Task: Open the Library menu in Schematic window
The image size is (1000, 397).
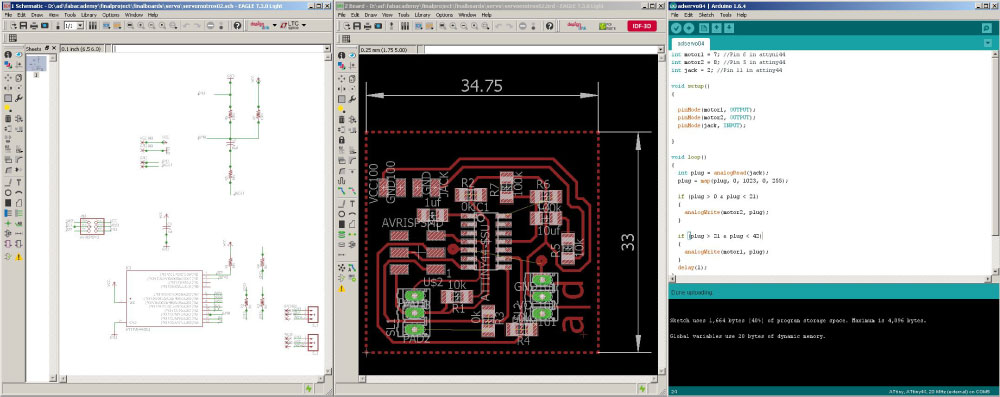Action: tap(89, 15)
